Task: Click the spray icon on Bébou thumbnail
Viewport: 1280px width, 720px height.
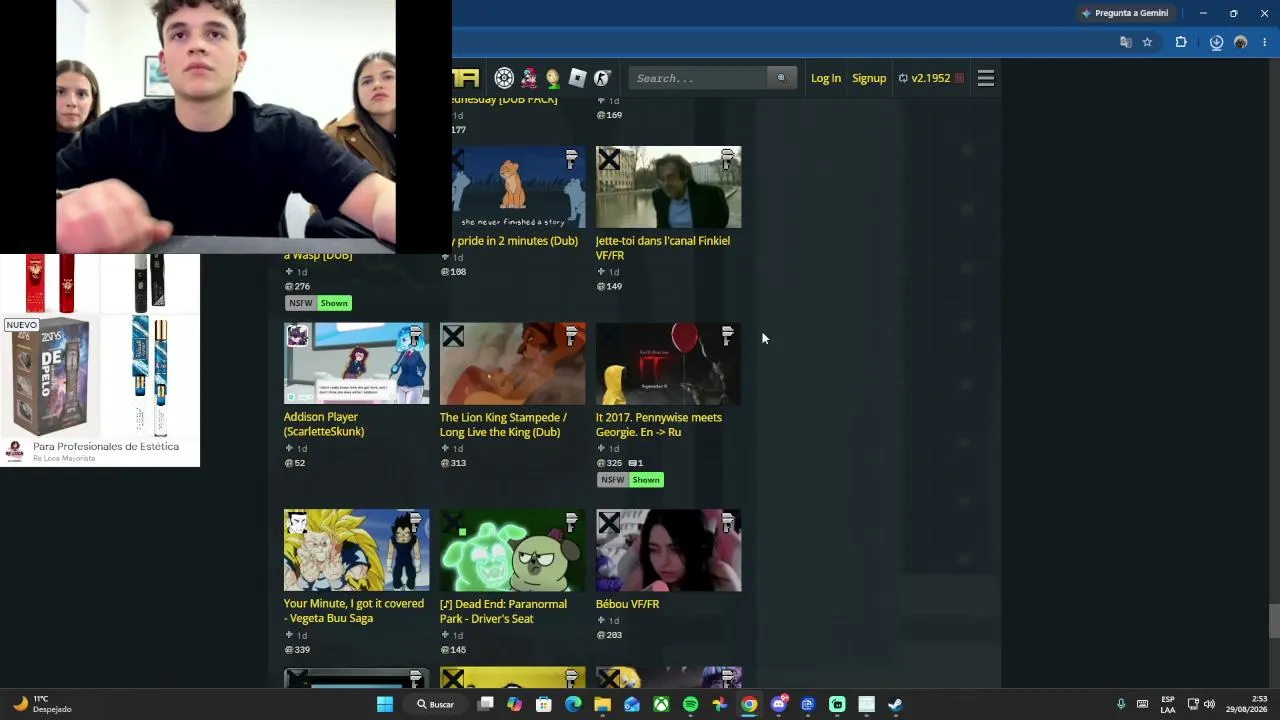Action: pyautogui.click(x=728, y=522)
